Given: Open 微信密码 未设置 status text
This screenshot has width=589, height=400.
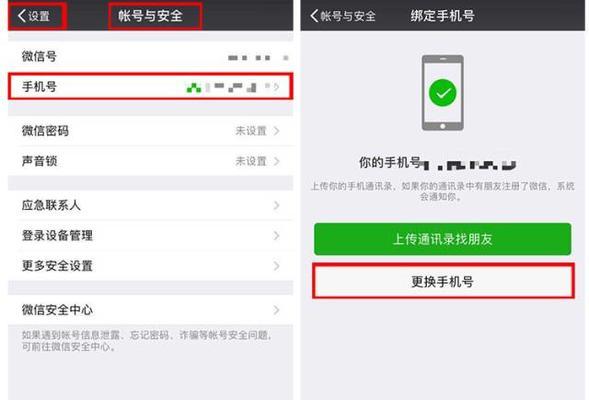Looking at the screenshot, I should click(251, 131).
